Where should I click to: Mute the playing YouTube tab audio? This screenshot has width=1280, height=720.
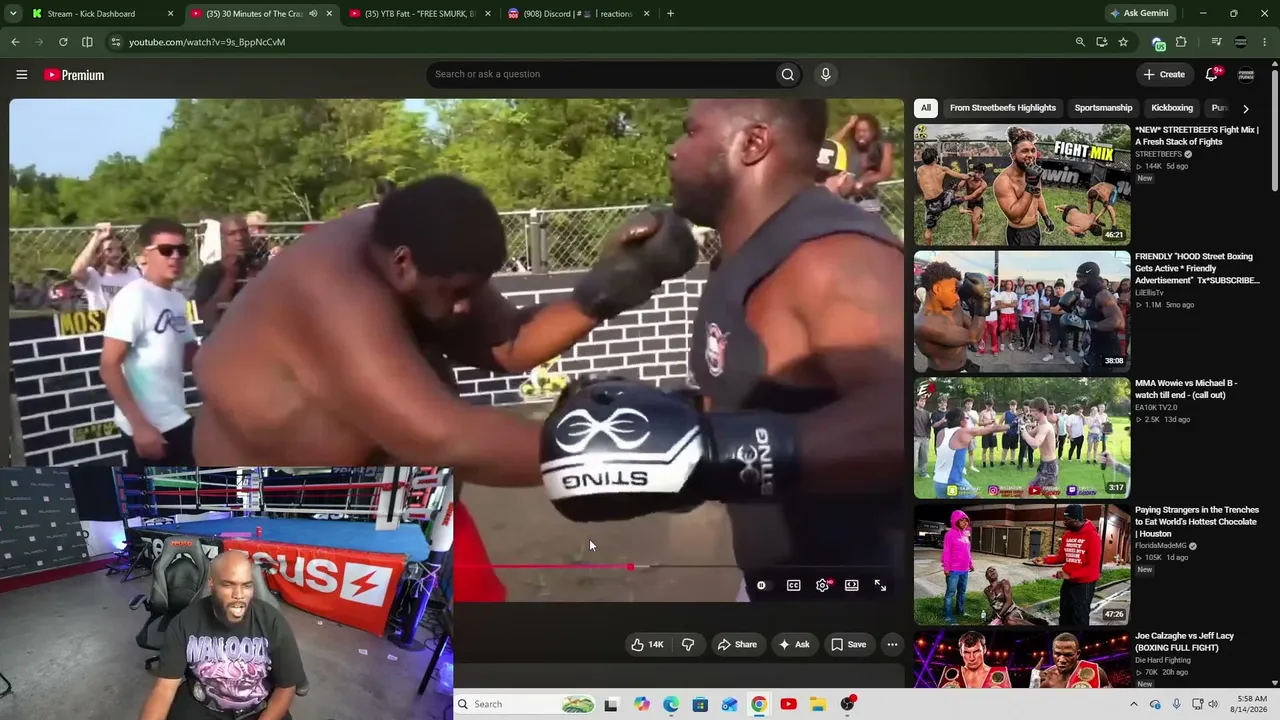[x=313, y=14]
